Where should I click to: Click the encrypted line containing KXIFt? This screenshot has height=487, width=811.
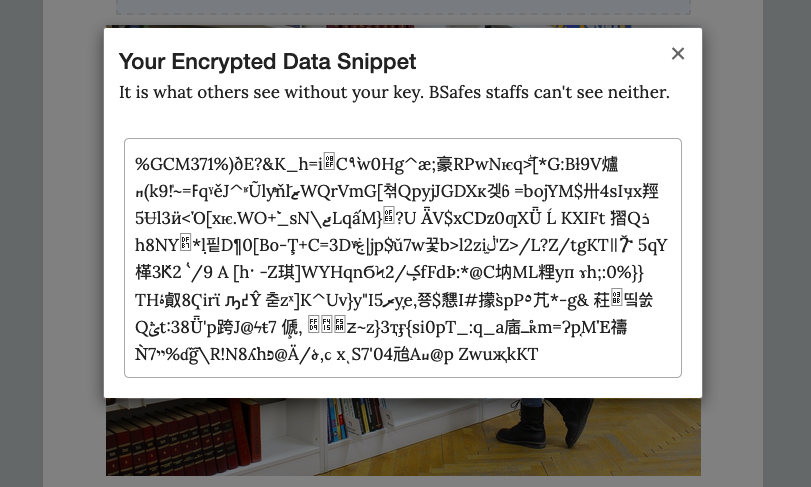(392, 218)
